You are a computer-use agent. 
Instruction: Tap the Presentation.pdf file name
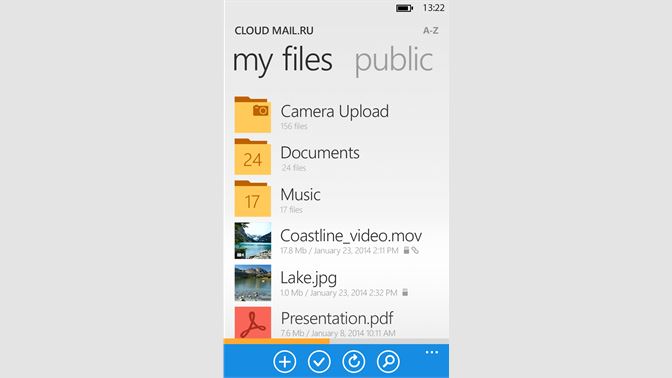[x=337, y=318]
